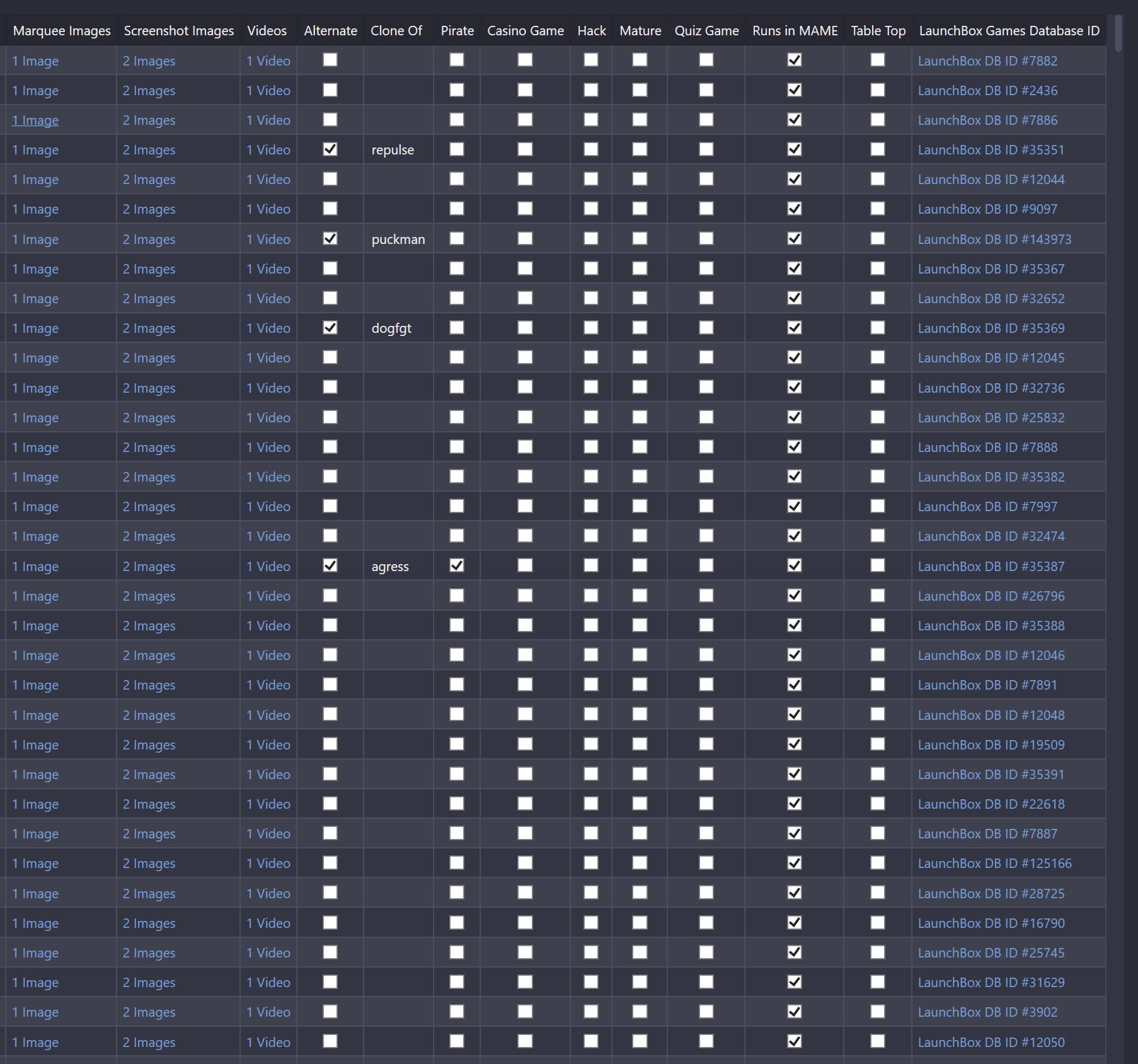Open LaunchBox DB ID #35387 link
The image size is (1138, 1064).
coord(991,567)
